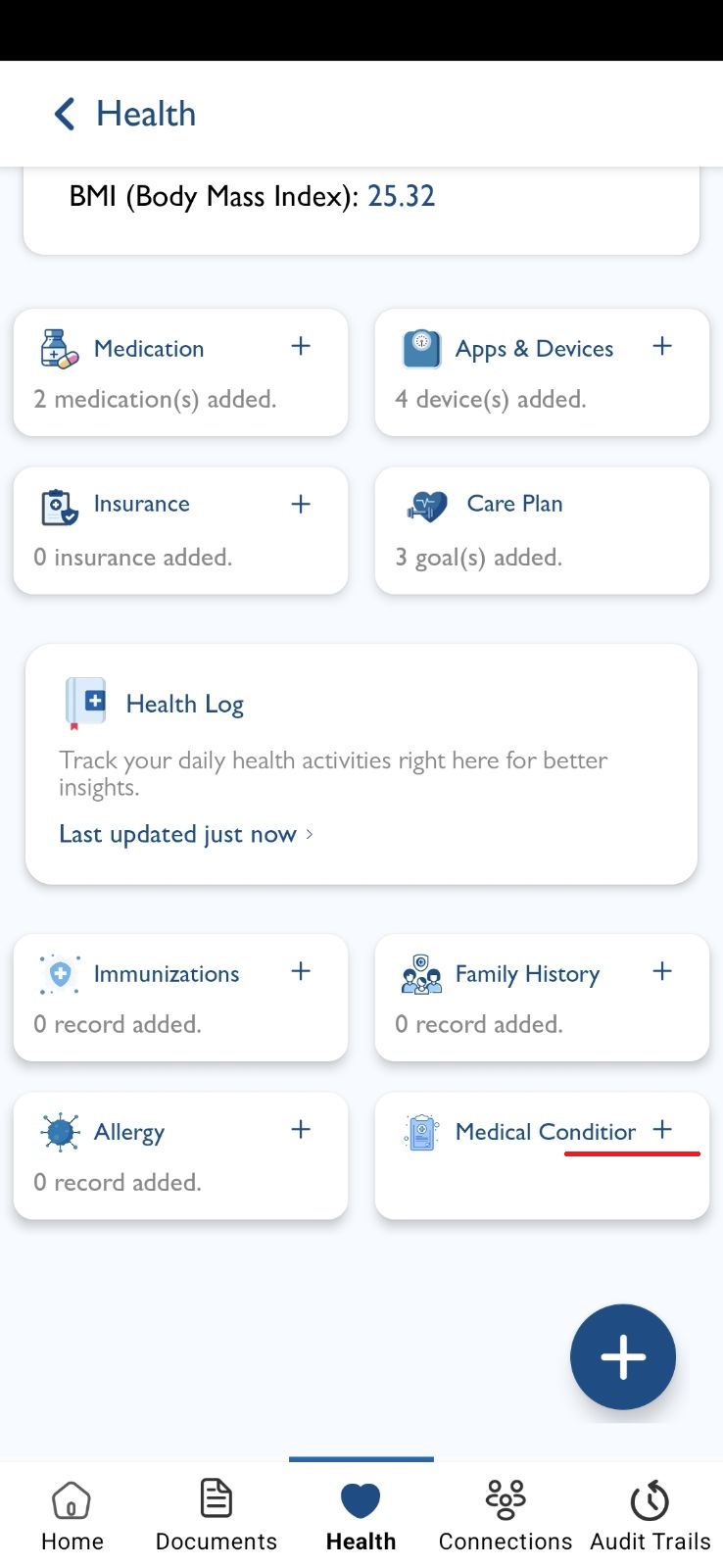This screenshot has height=1568, width=723.
Task: Add an allergy record
Action: point(301,1129)
